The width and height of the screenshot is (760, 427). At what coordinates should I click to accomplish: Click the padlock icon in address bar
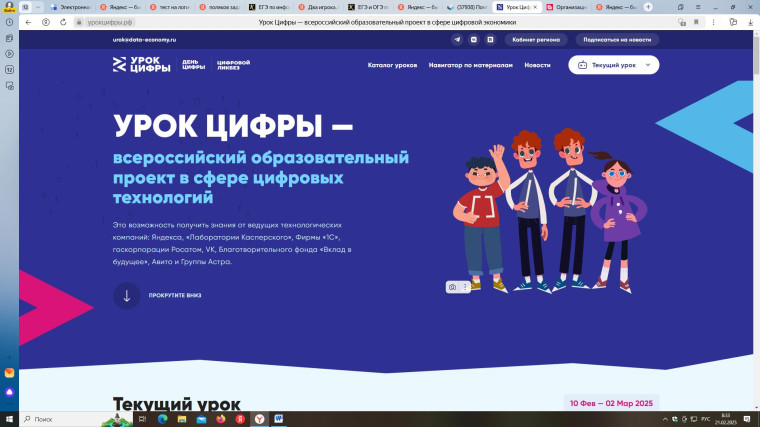coord(79,22)
